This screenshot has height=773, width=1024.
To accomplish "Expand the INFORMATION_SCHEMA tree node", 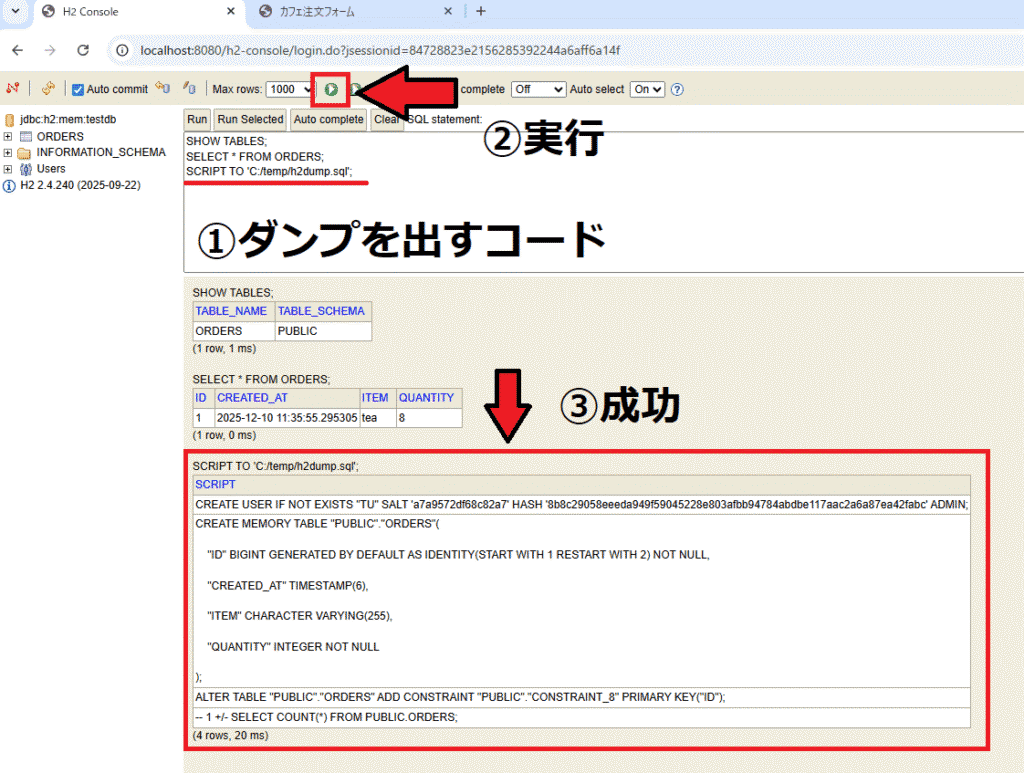I will coord(9,153).
